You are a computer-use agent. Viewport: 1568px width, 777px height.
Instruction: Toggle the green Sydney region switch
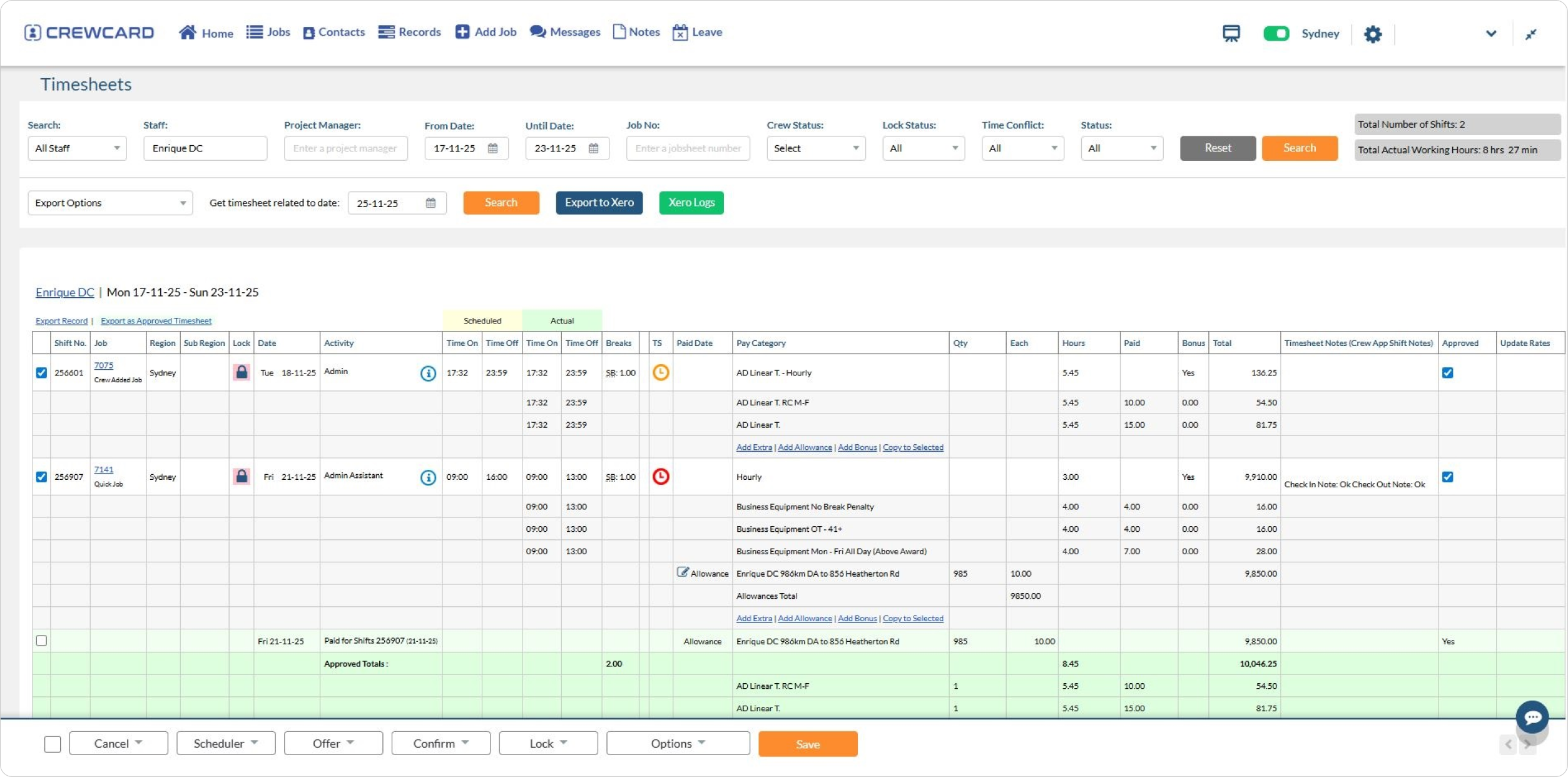tap(1276, 34)
